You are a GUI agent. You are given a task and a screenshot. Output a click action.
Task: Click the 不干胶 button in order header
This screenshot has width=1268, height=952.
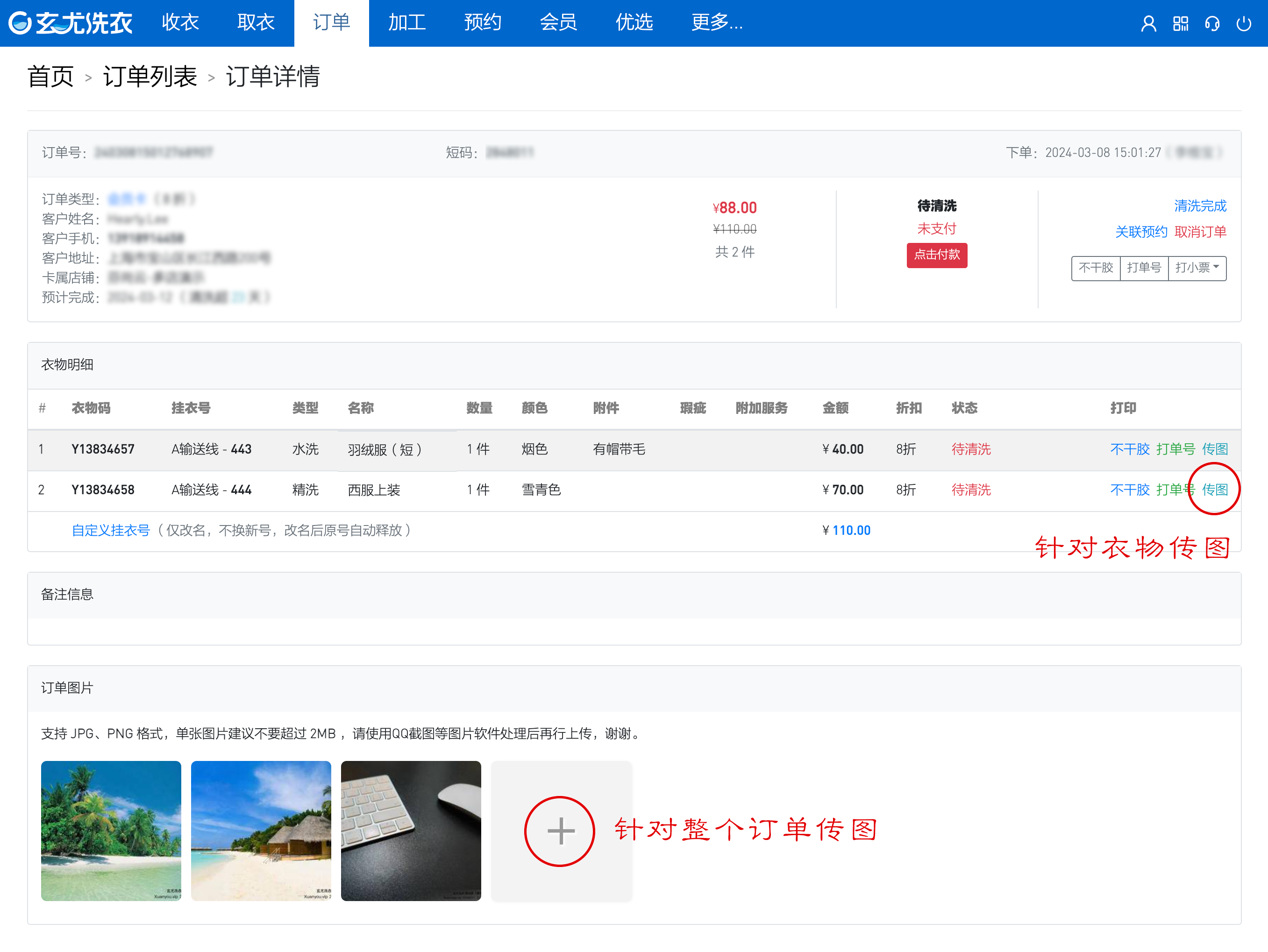click(1096, 268)
